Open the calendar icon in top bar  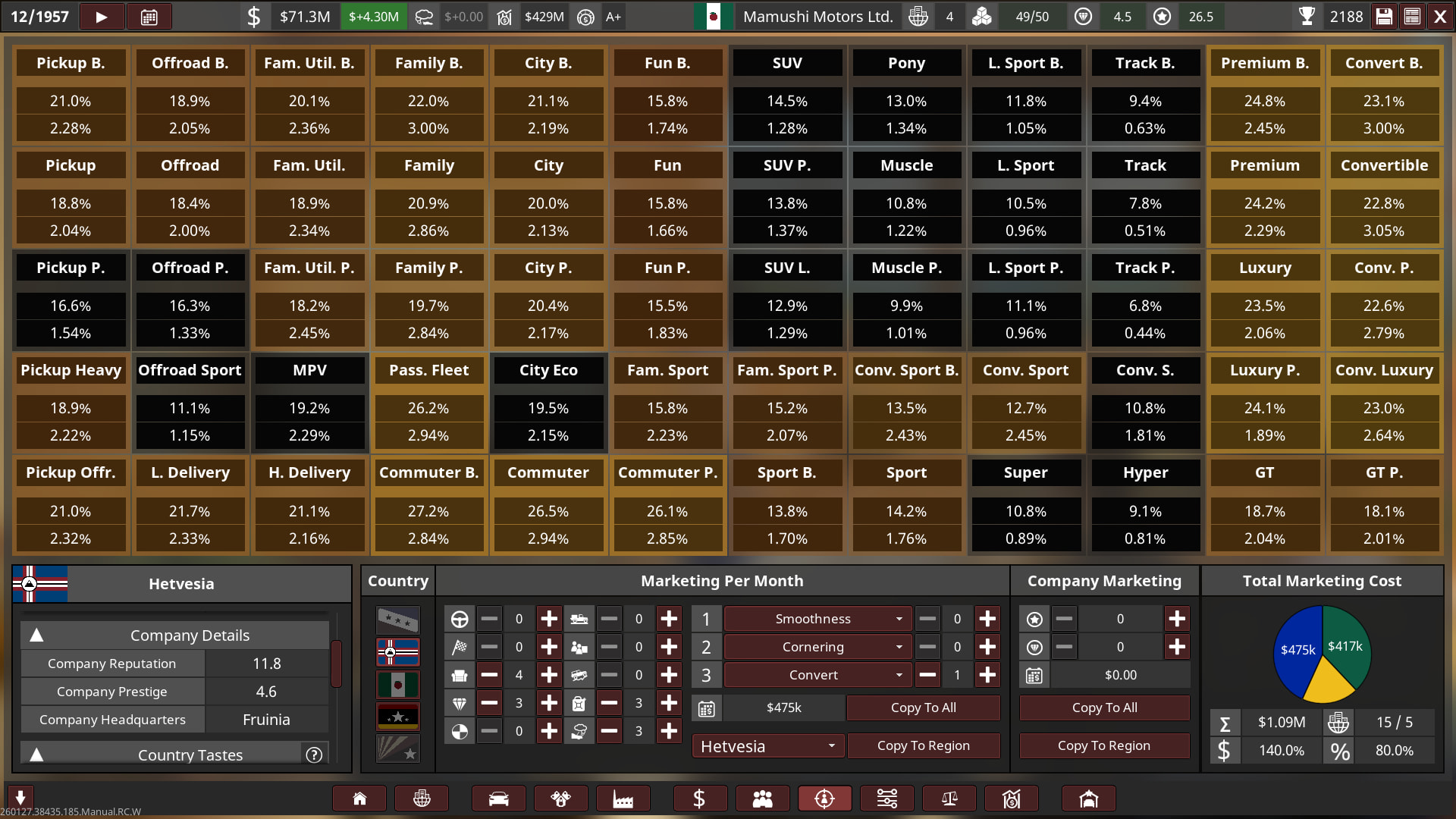[x=149, y=17]
